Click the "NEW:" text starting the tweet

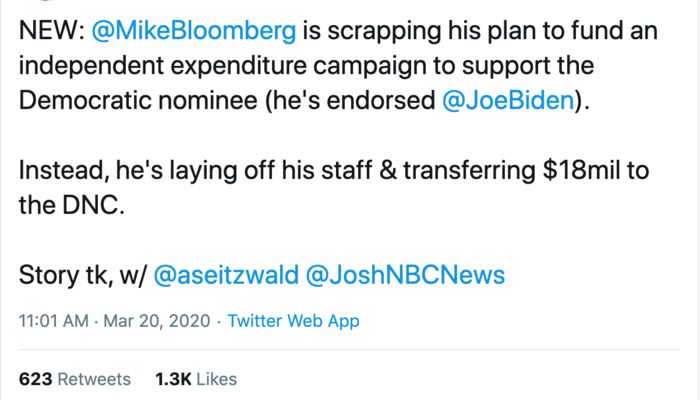pos(50,32)
